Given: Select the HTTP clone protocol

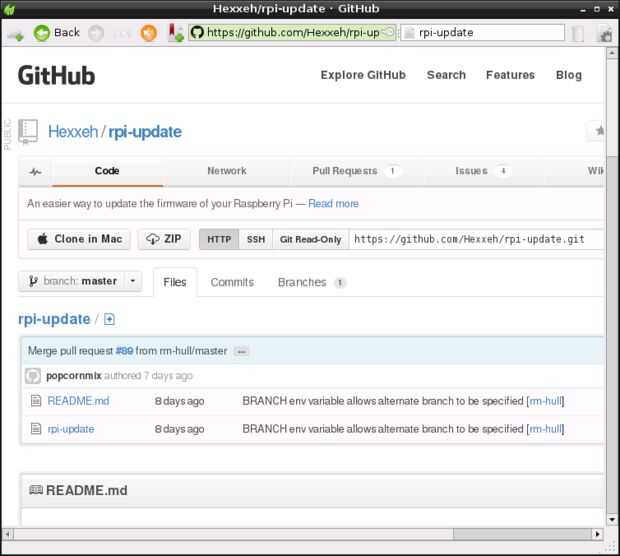Looking at the screenshot, I should [x=219, y=239].
